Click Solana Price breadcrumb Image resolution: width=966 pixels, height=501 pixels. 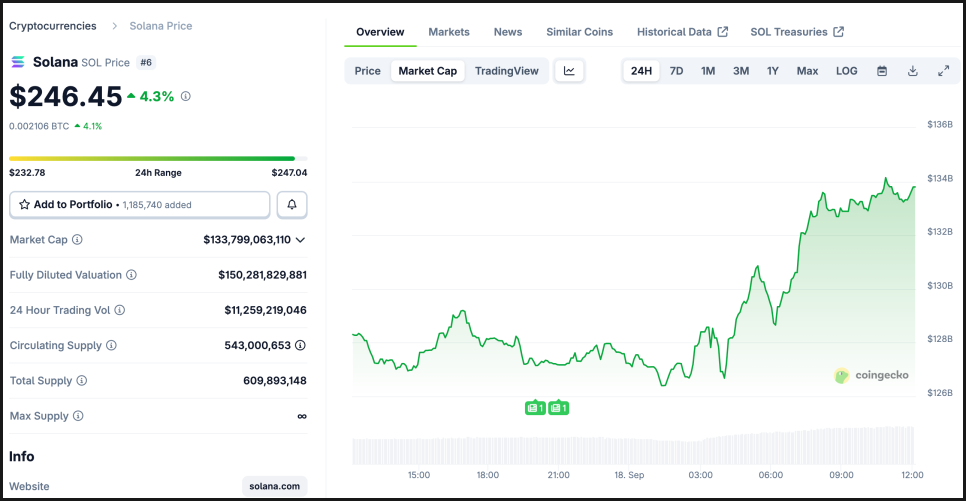click(161, 26)
